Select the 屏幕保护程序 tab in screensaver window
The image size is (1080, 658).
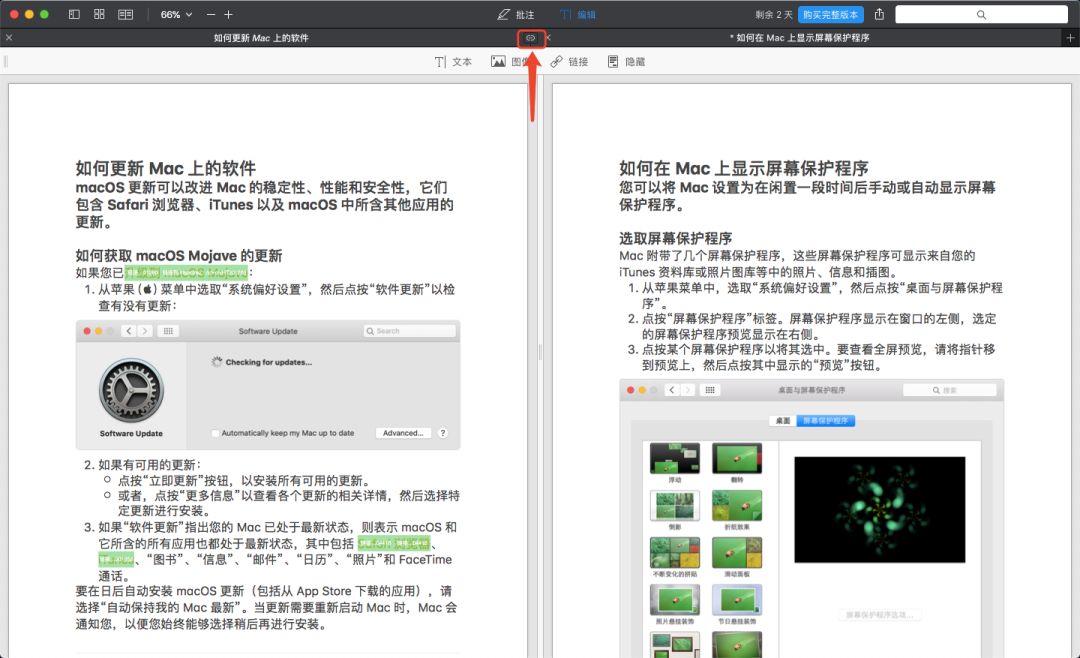pyautogui.click(x=826, y=420)
